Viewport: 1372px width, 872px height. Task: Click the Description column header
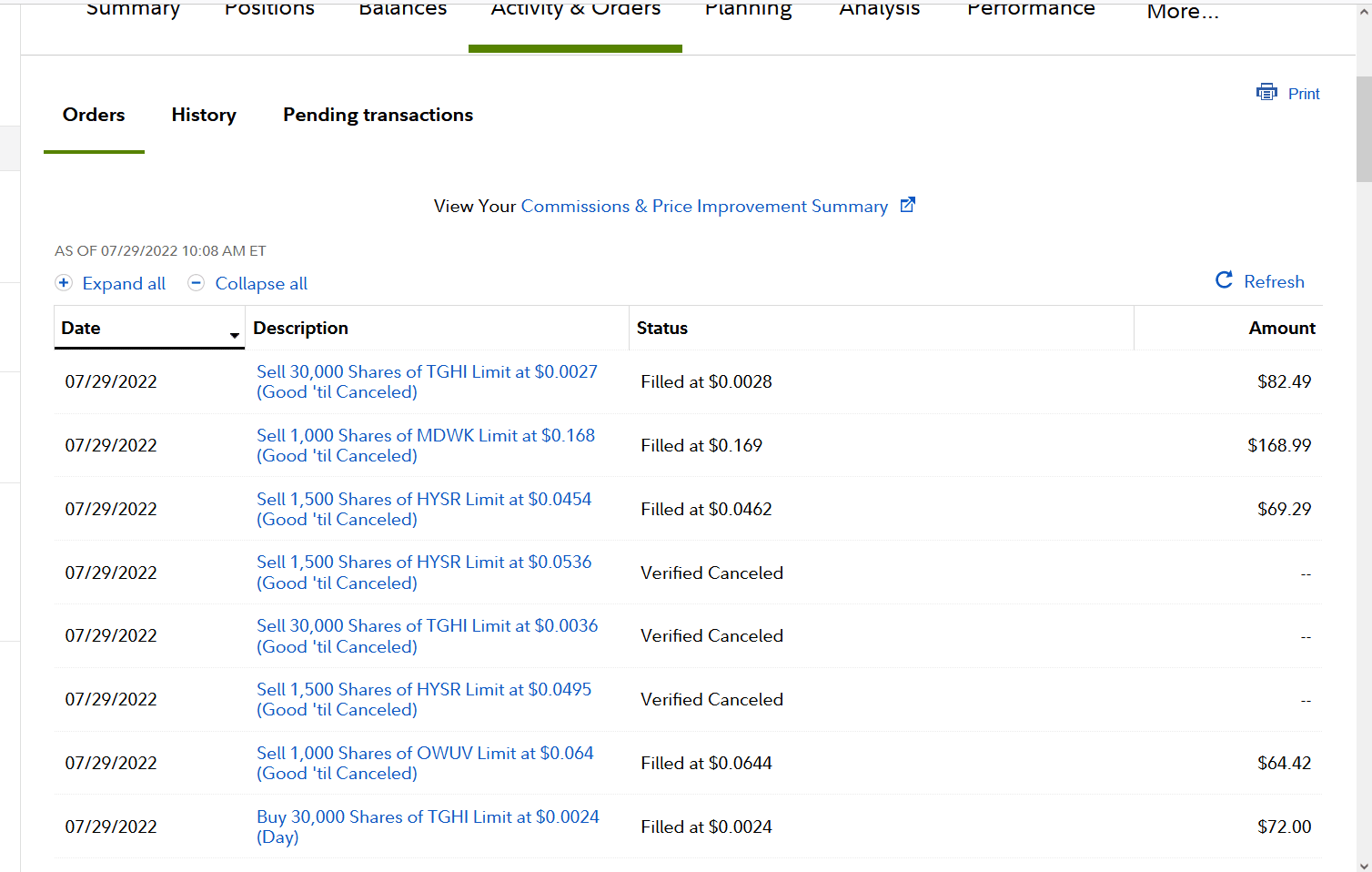[x=300, y=329]
